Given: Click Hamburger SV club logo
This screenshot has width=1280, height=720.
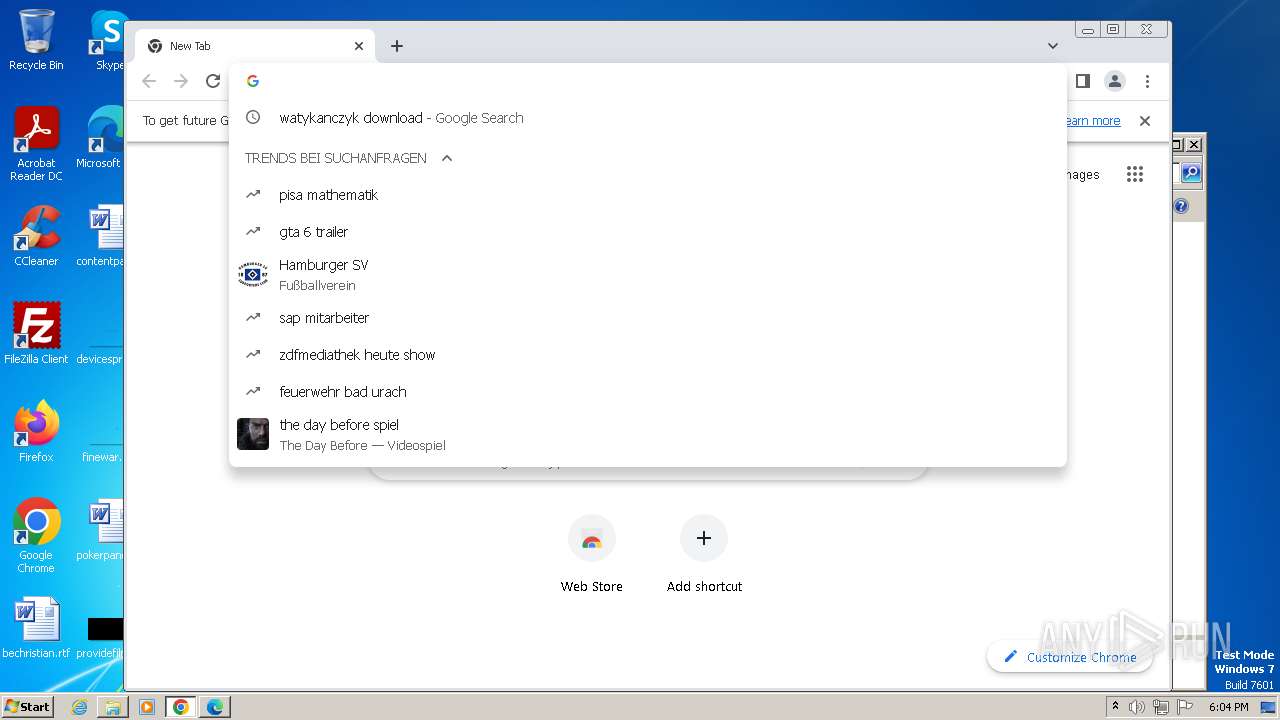Looking at the screenshot, I should tap(253, 274).
